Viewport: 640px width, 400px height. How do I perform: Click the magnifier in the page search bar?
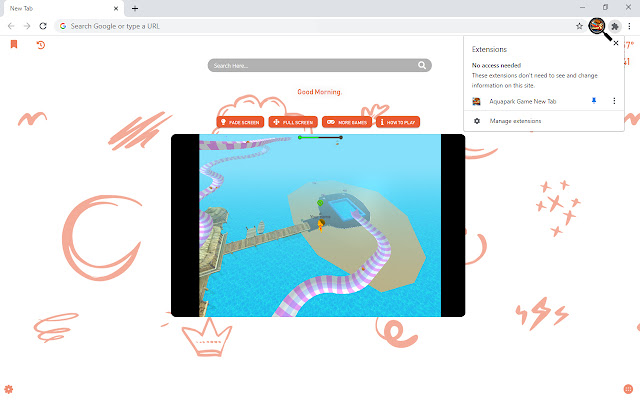422,65
